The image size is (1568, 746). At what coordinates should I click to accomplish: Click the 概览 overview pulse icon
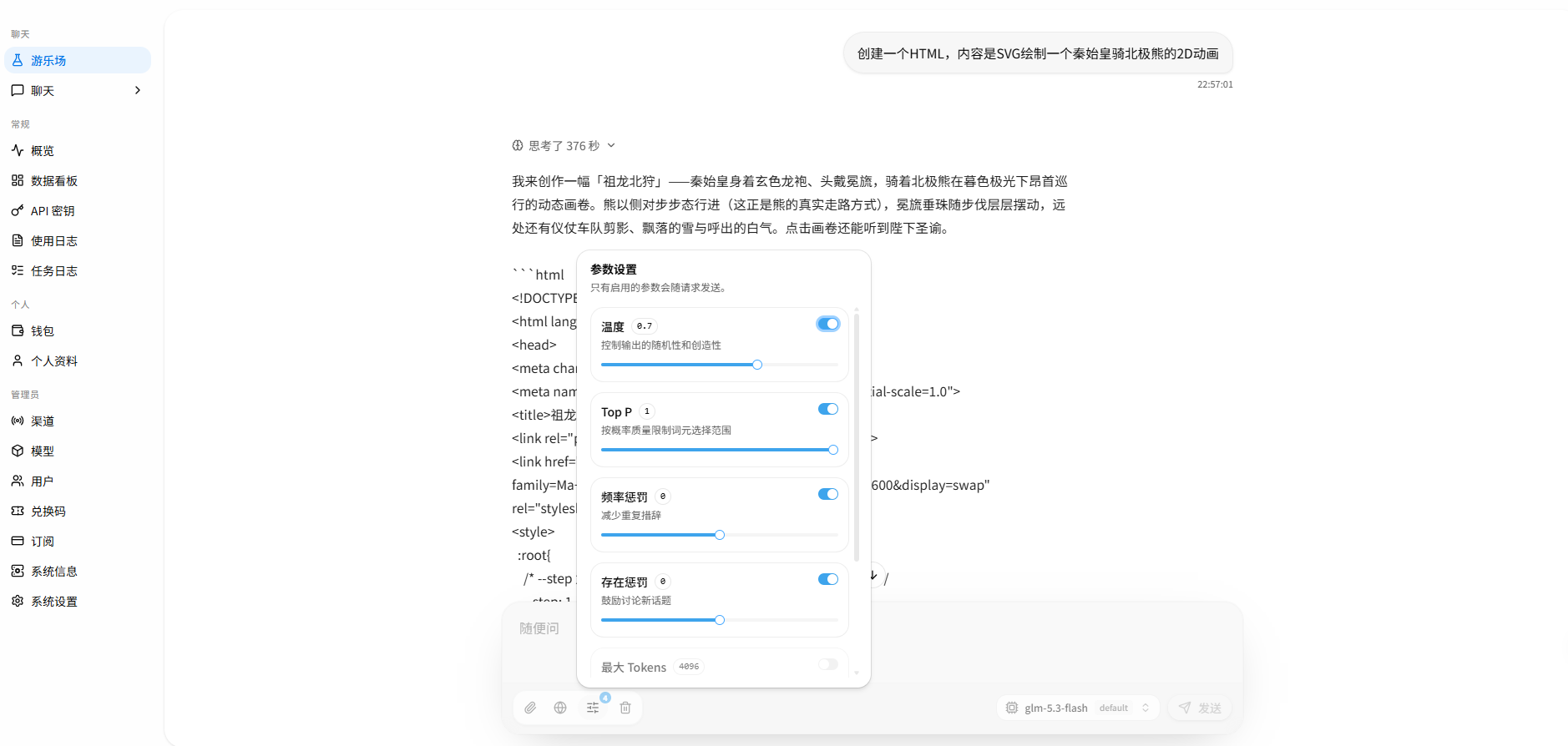point(18,150)
